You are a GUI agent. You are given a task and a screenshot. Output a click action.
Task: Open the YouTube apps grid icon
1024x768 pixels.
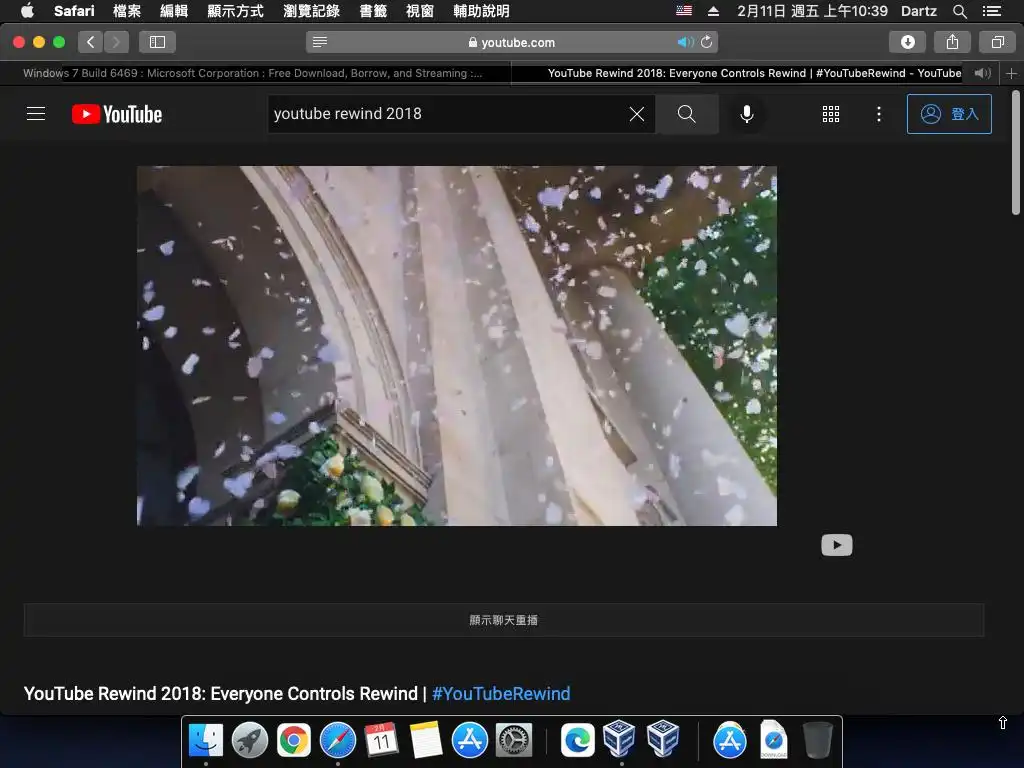(831, 114)
